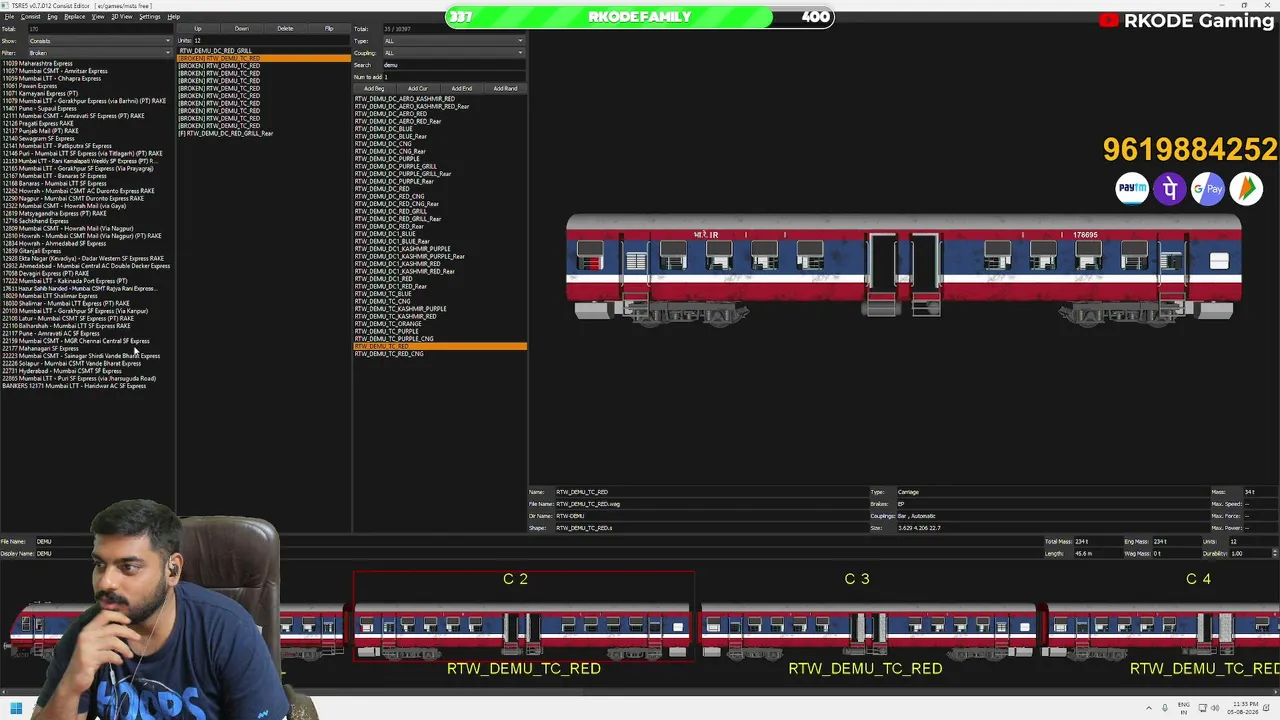Open the File menu
The width and height of the screenshot is (1280, 720).
[8, 17]
